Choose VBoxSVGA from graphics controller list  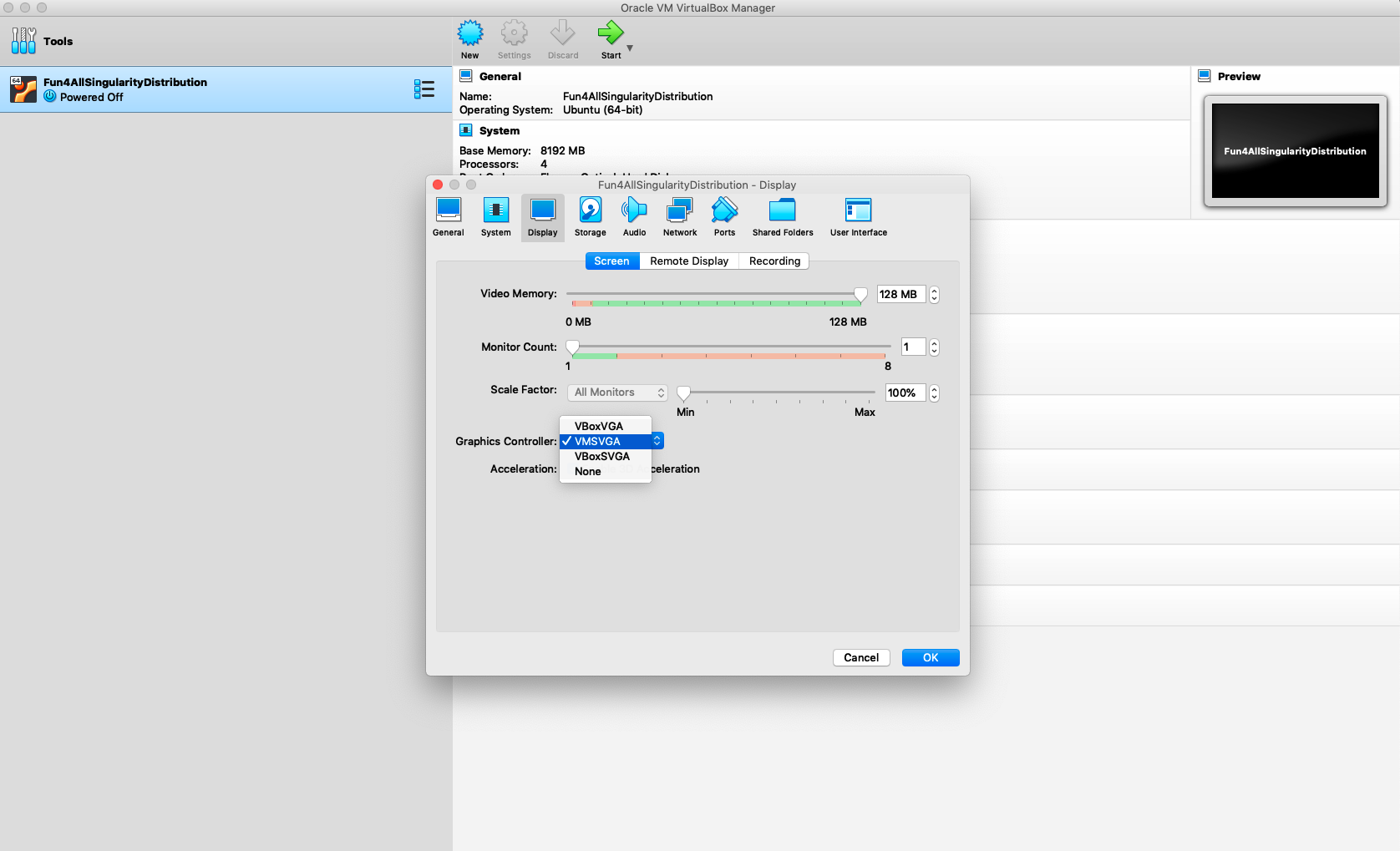coord(606,456)
